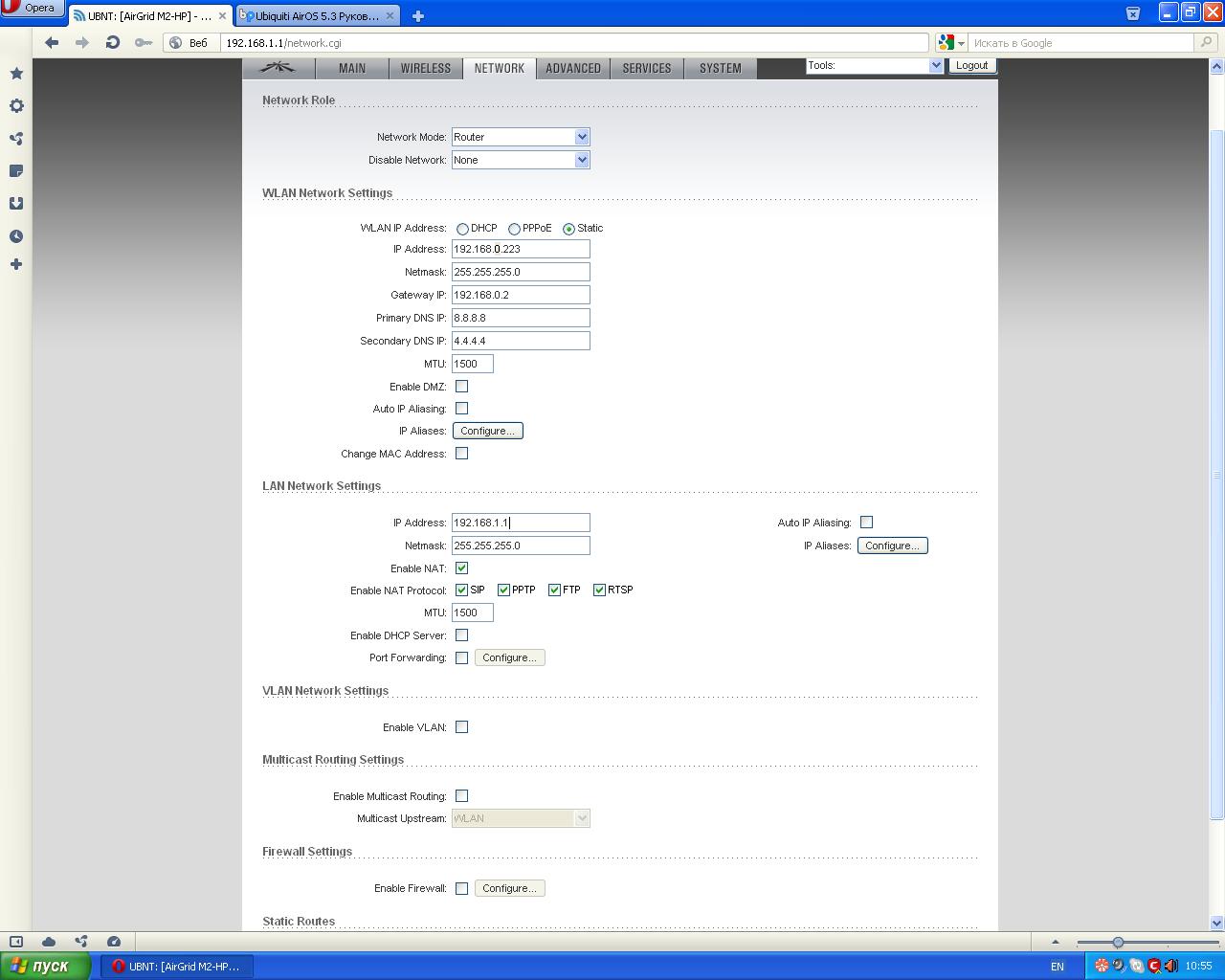Open the closed tabs trash icon
Viewport: 1225px width, 980px height.
(x=1133, y=13)
